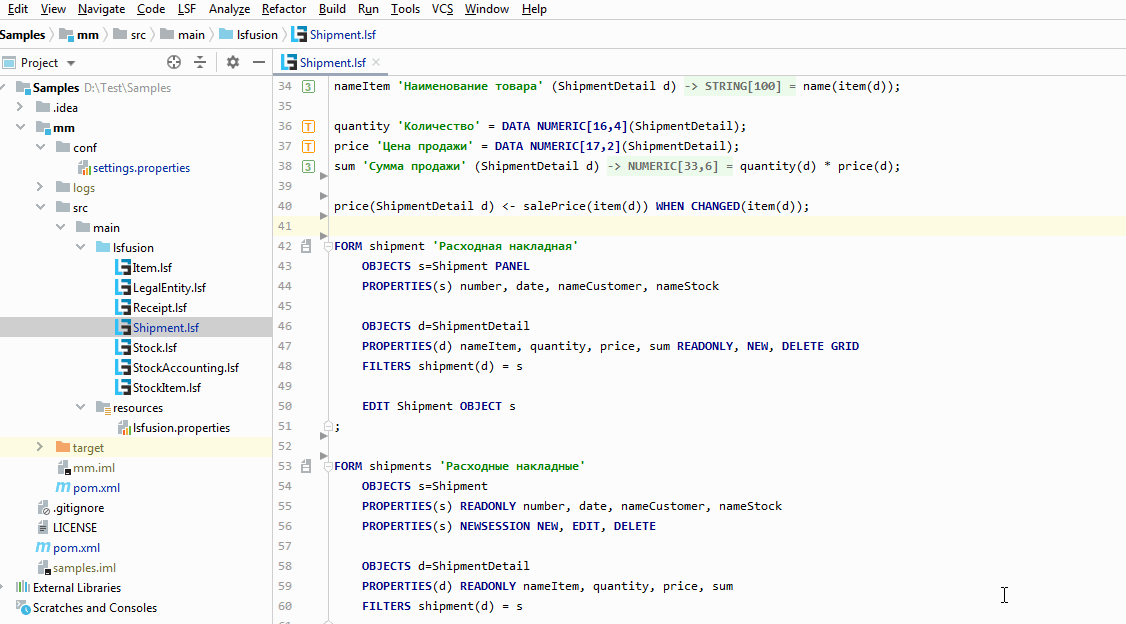Click the form gutter icon on line 42
This screenshot has width=1126, height=624.
306,246
